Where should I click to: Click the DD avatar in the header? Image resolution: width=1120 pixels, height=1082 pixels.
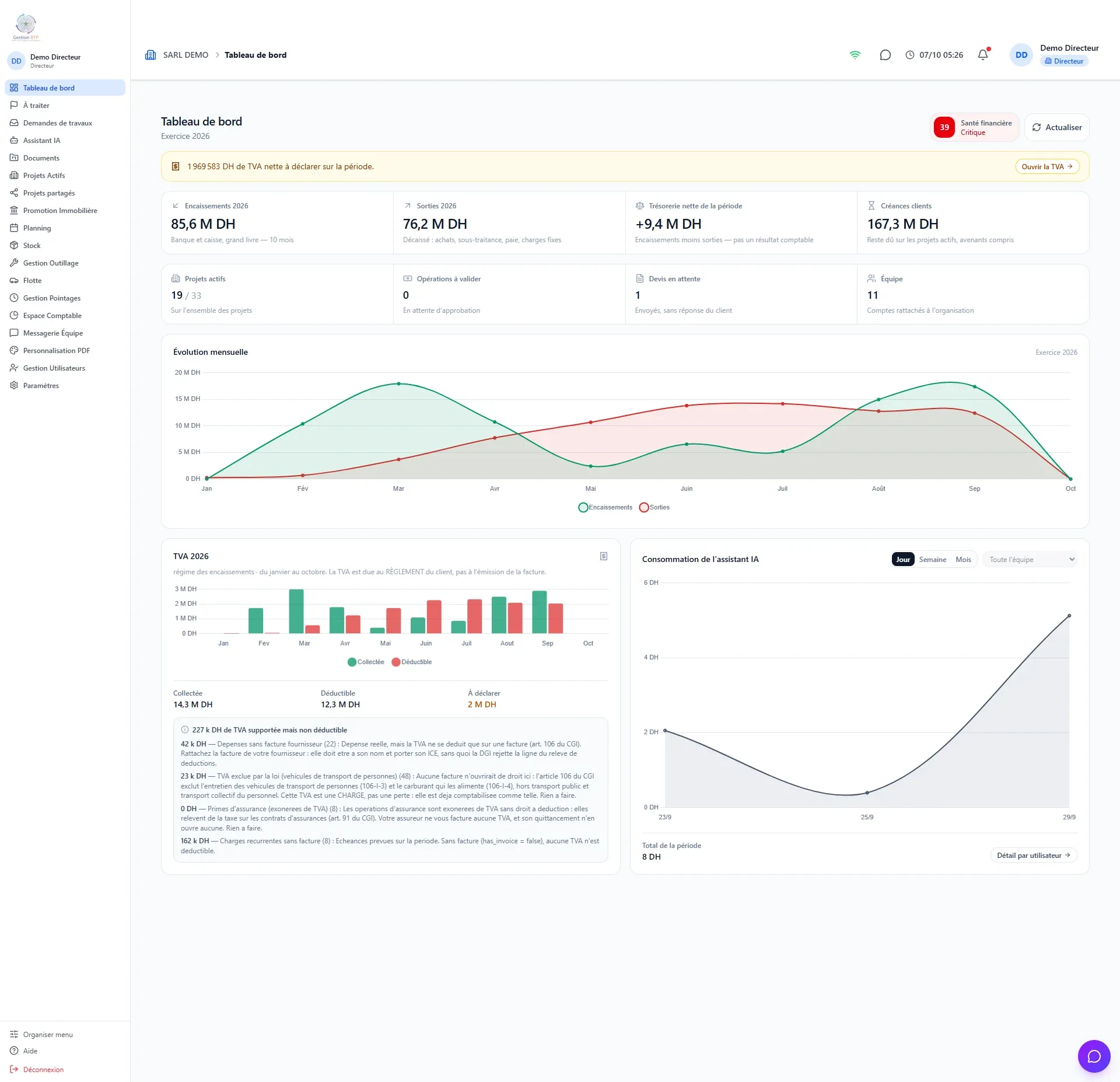[1021, 55]
